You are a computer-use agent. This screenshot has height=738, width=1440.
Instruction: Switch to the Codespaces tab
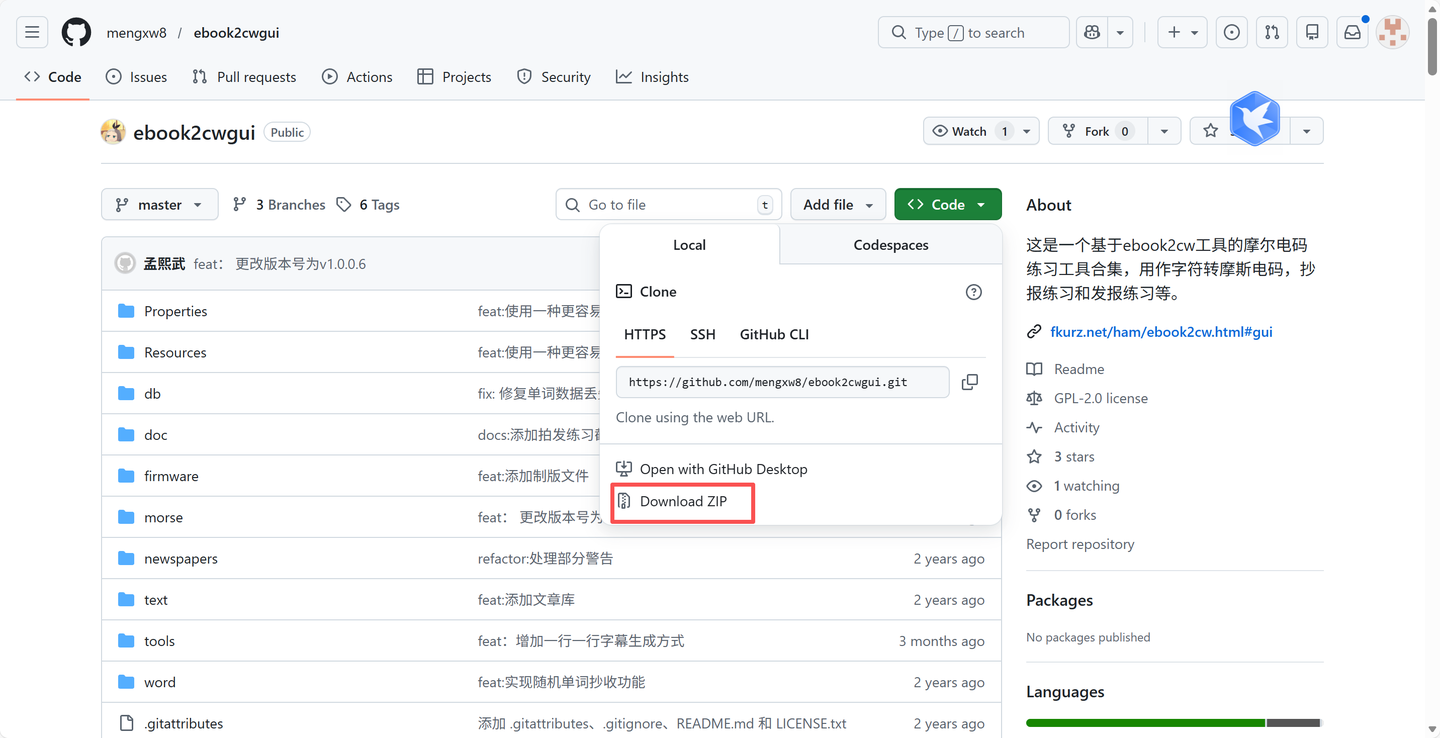click(890, 245)
